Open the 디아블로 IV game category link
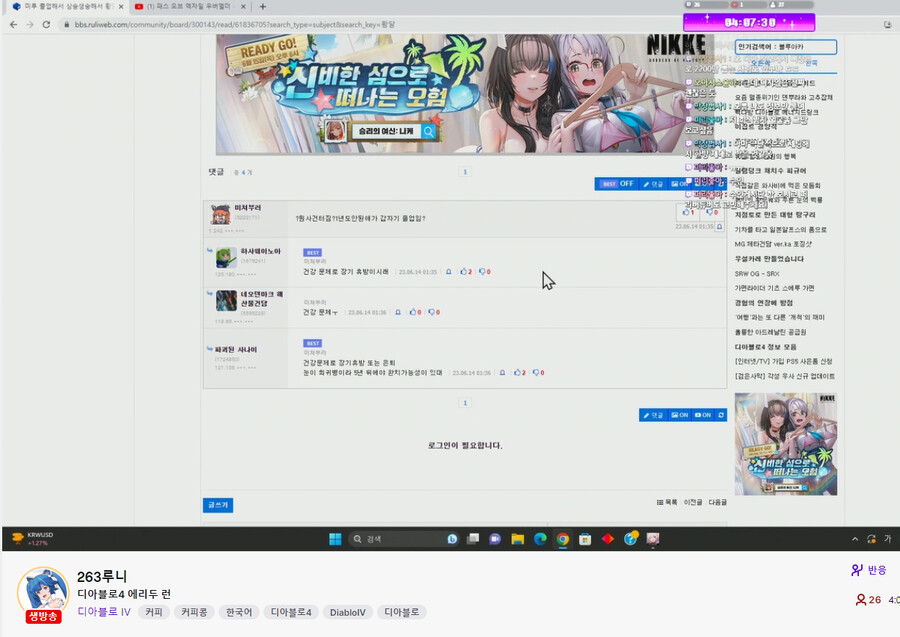Viewport: 900px width, 637px height. coord(104,612)
